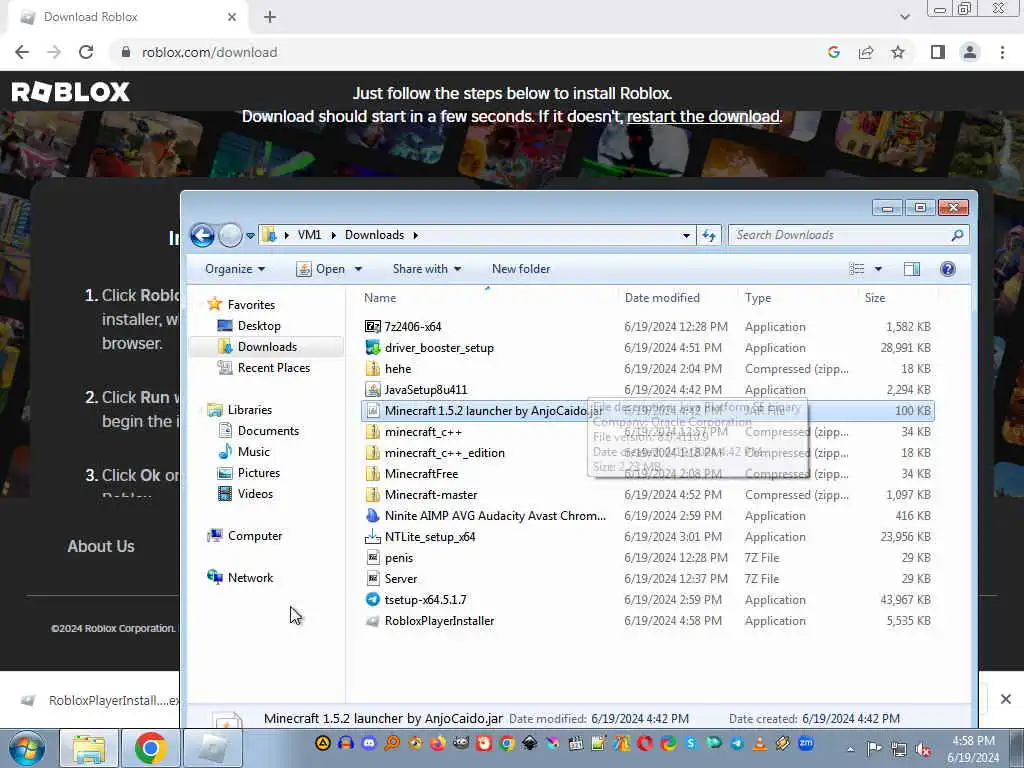Select JavaSetup8u411 file

426,390
